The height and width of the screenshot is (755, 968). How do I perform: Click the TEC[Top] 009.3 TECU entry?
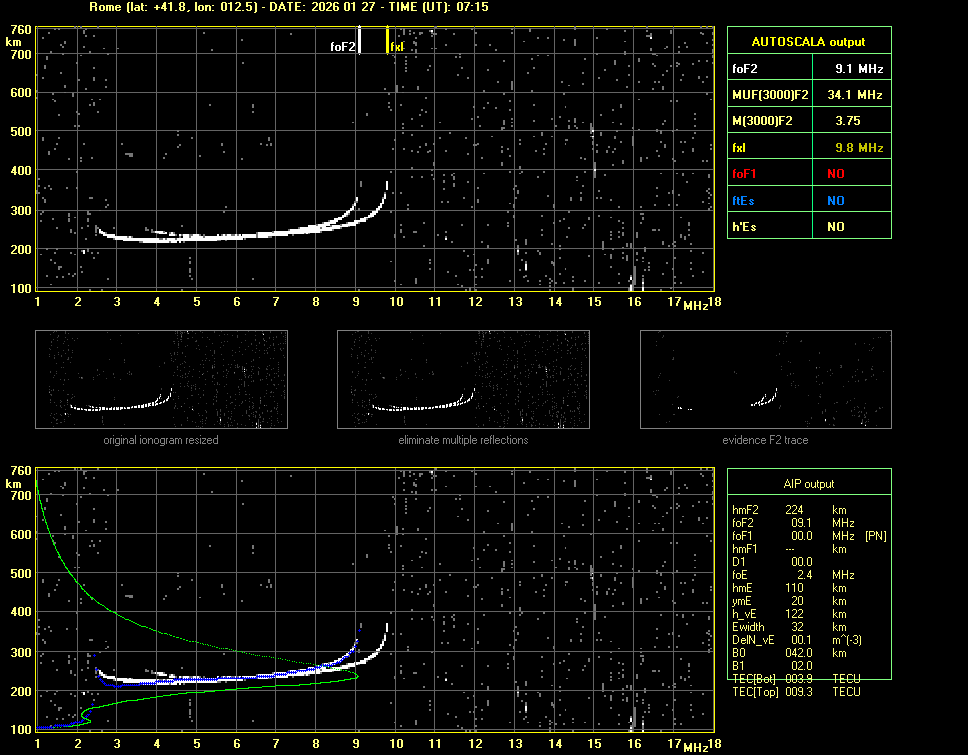(797, 692)
